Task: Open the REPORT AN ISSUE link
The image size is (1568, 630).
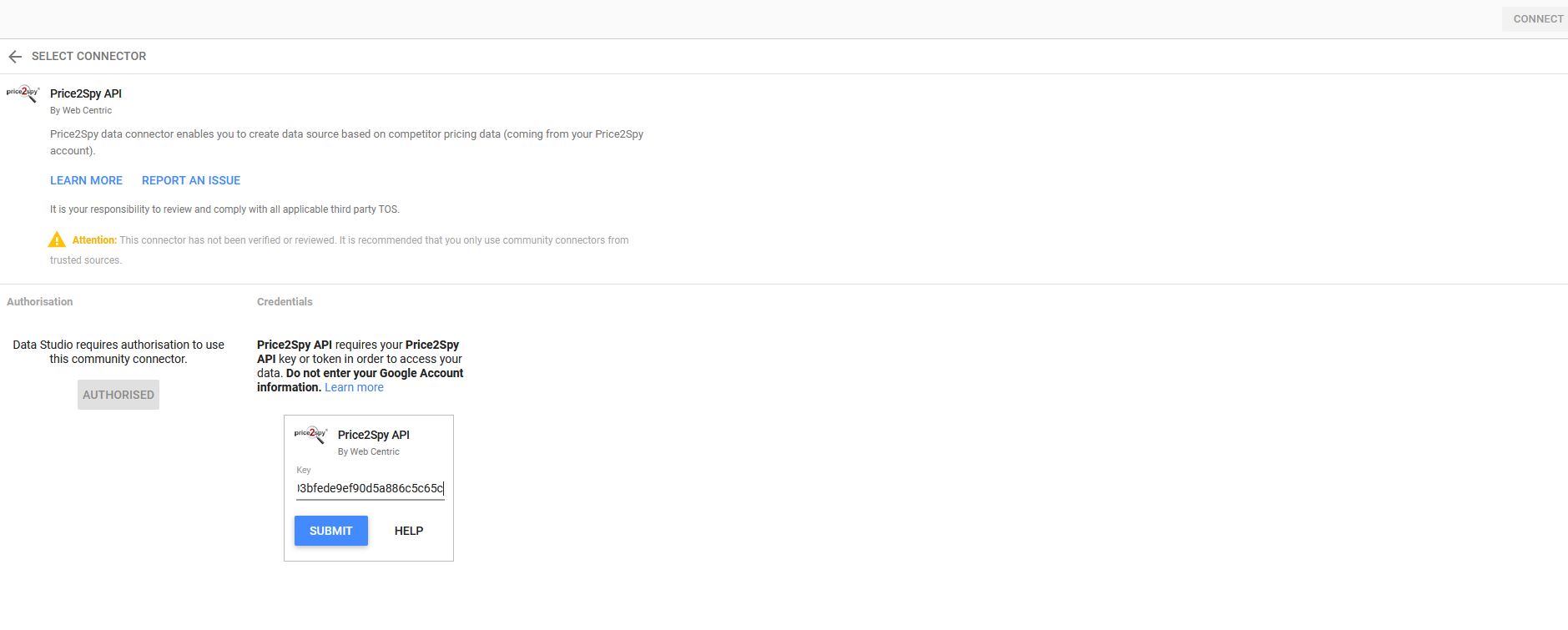Action: [191, 180]
